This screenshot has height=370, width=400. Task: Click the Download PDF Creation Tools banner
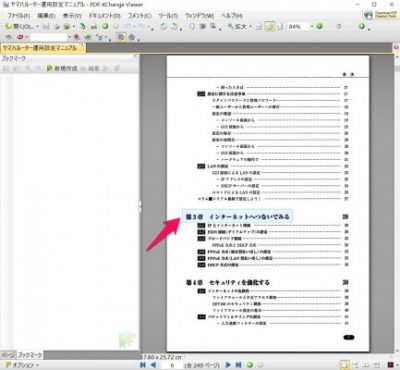(x=381, y=15)
